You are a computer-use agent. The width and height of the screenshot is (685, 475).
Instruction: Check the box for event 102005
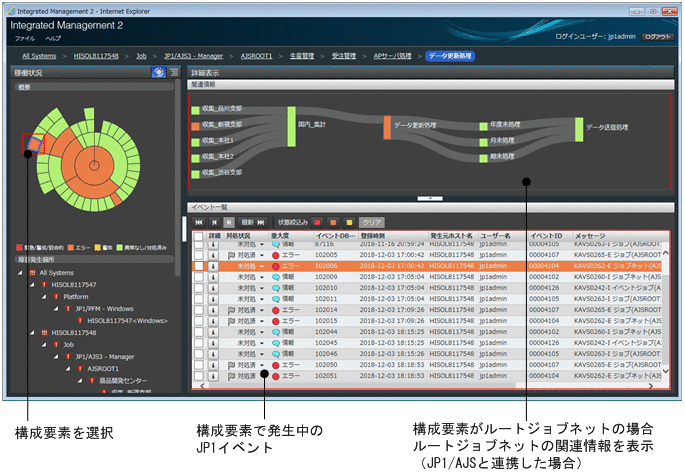(x=199, y=255)
